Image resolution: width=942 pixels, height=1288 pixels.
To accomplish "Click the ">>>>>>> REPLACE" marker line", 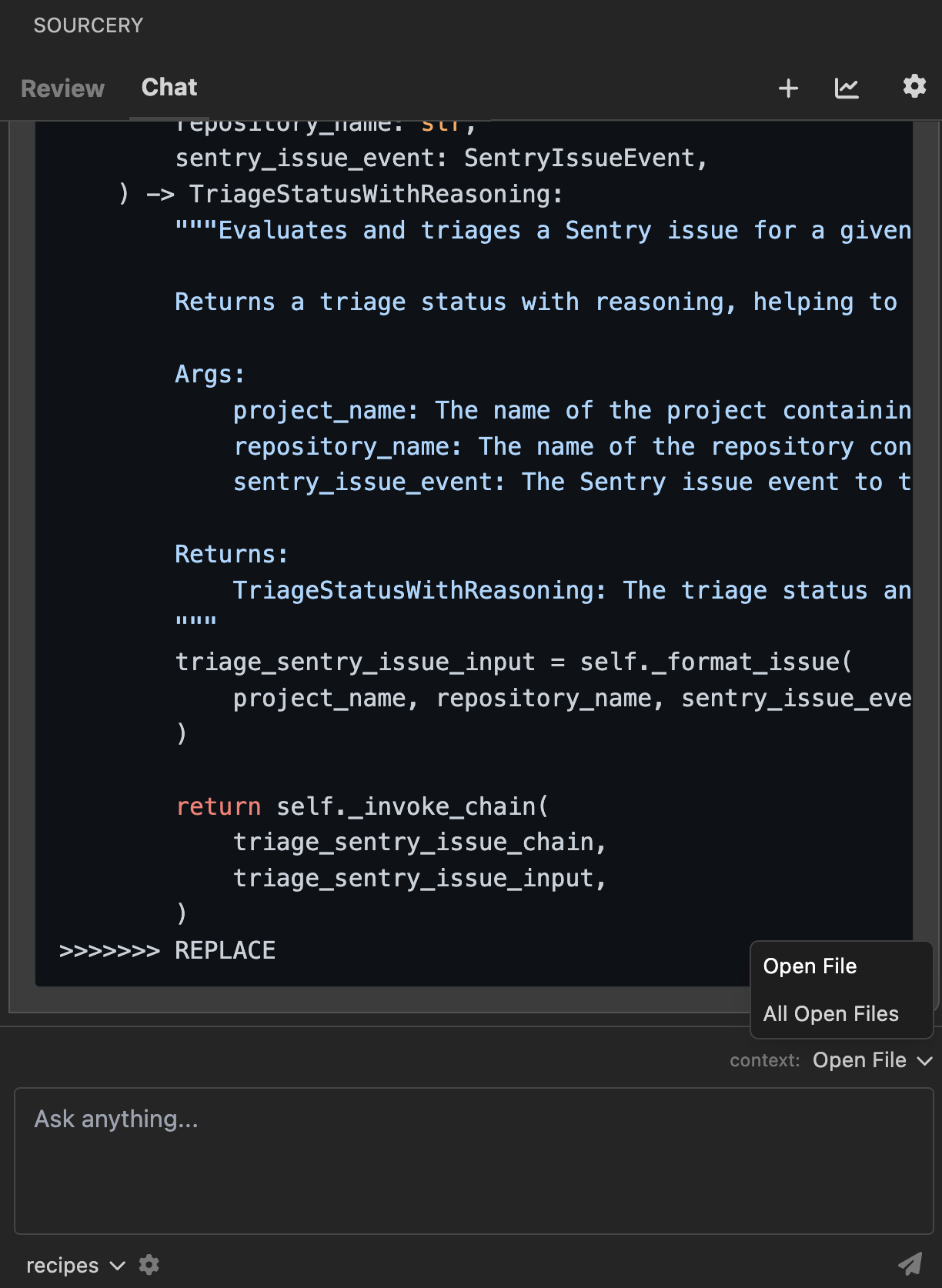I will tap(167, 951).
